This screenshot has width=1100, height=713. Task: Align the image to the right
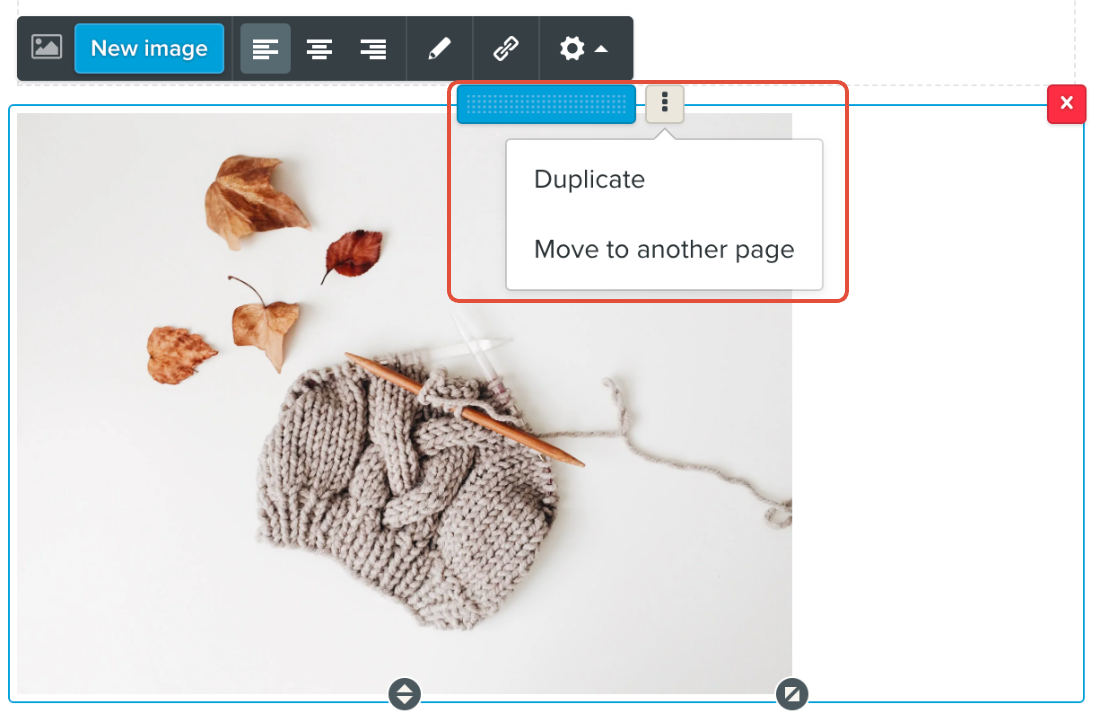[373, 49]
